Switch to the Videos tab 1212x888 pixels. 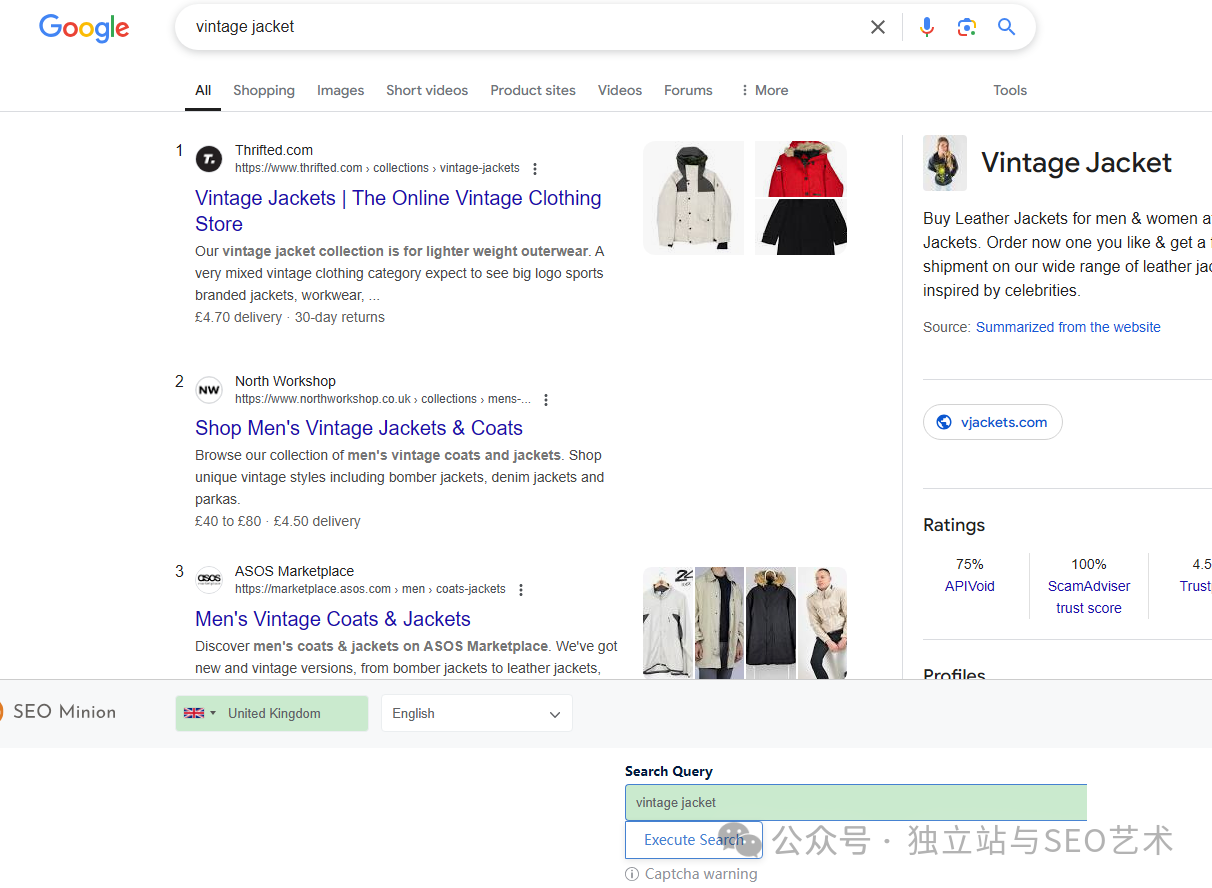[620, 90]
